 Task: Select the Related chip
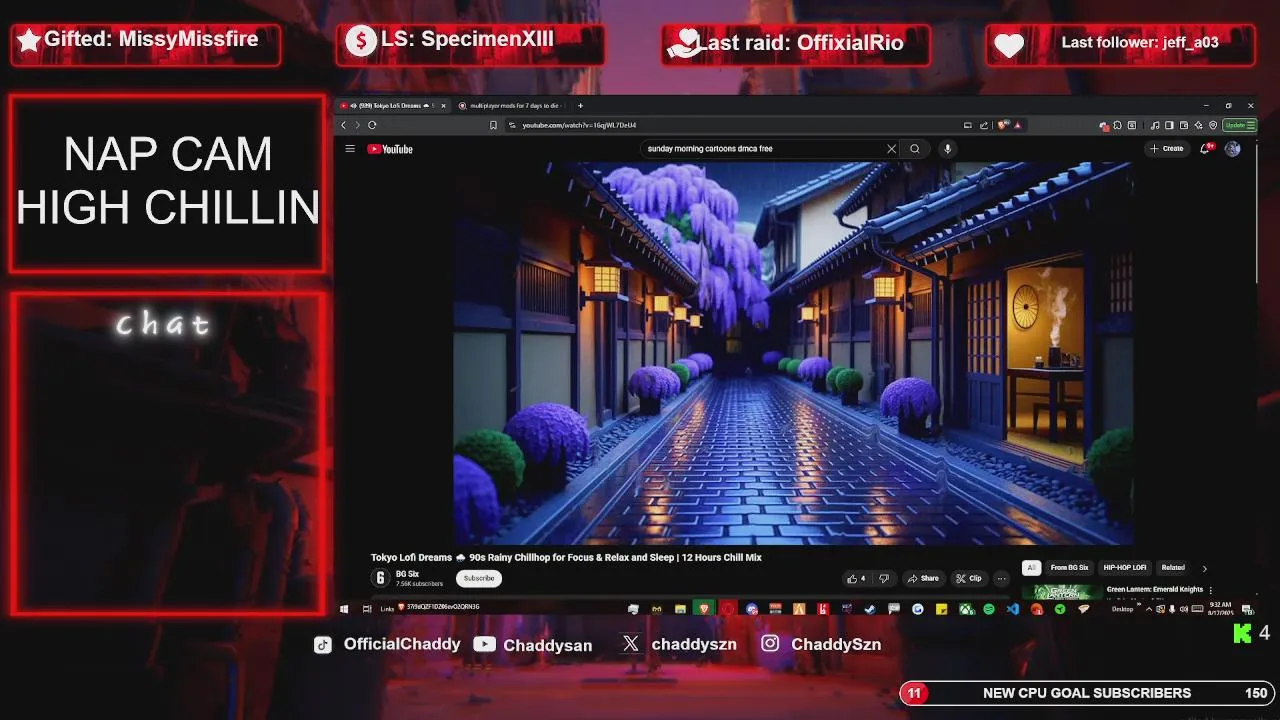tap(1173, 568)
